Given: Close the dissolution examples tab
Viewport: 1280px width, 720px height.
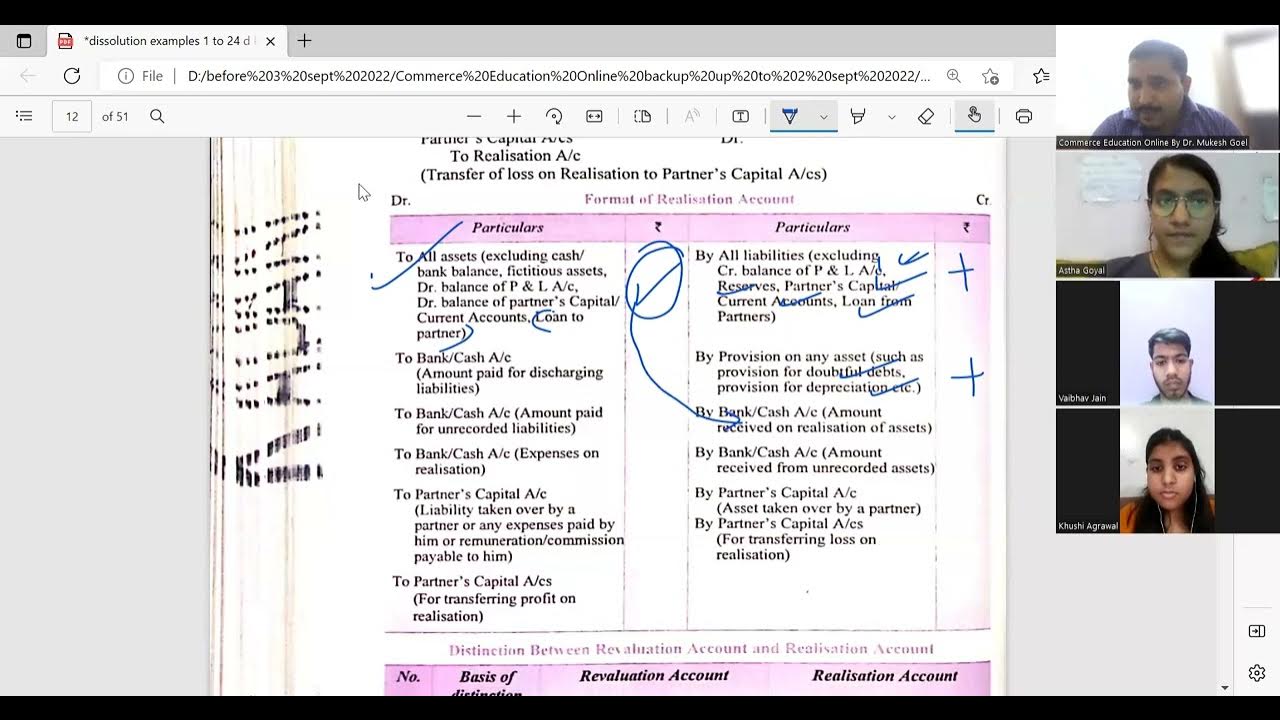Looking at the screenshot, I should click(270, 41).
